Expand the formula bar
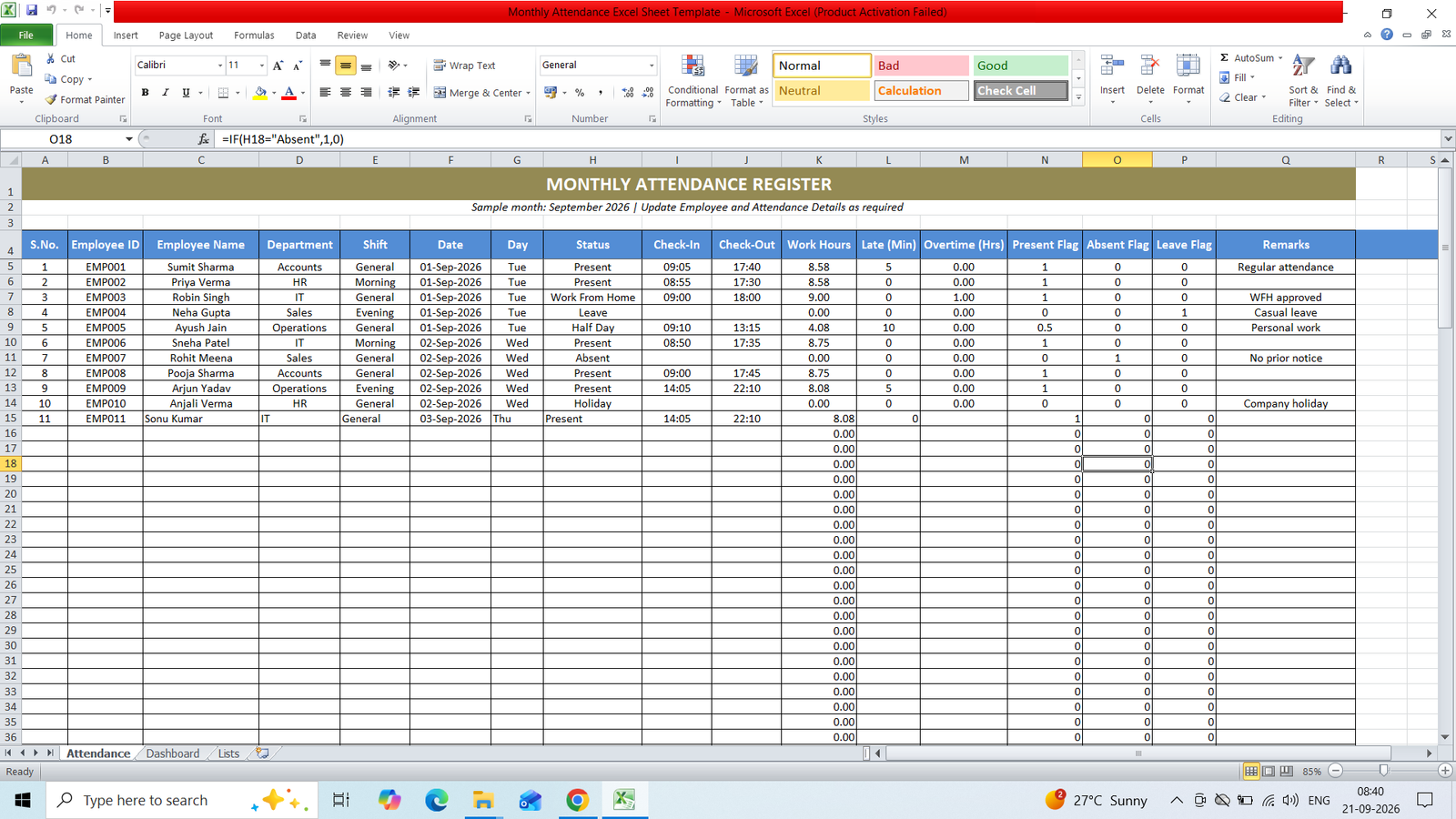The image size is (1456, 819). pos(1447,139)
